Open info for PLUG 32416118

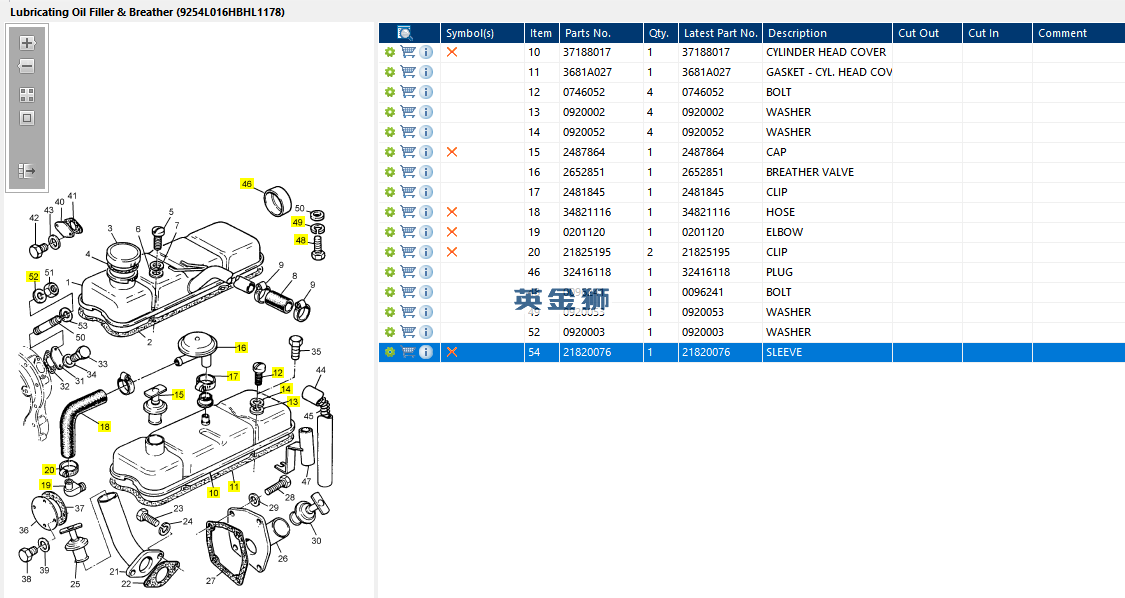426,272
